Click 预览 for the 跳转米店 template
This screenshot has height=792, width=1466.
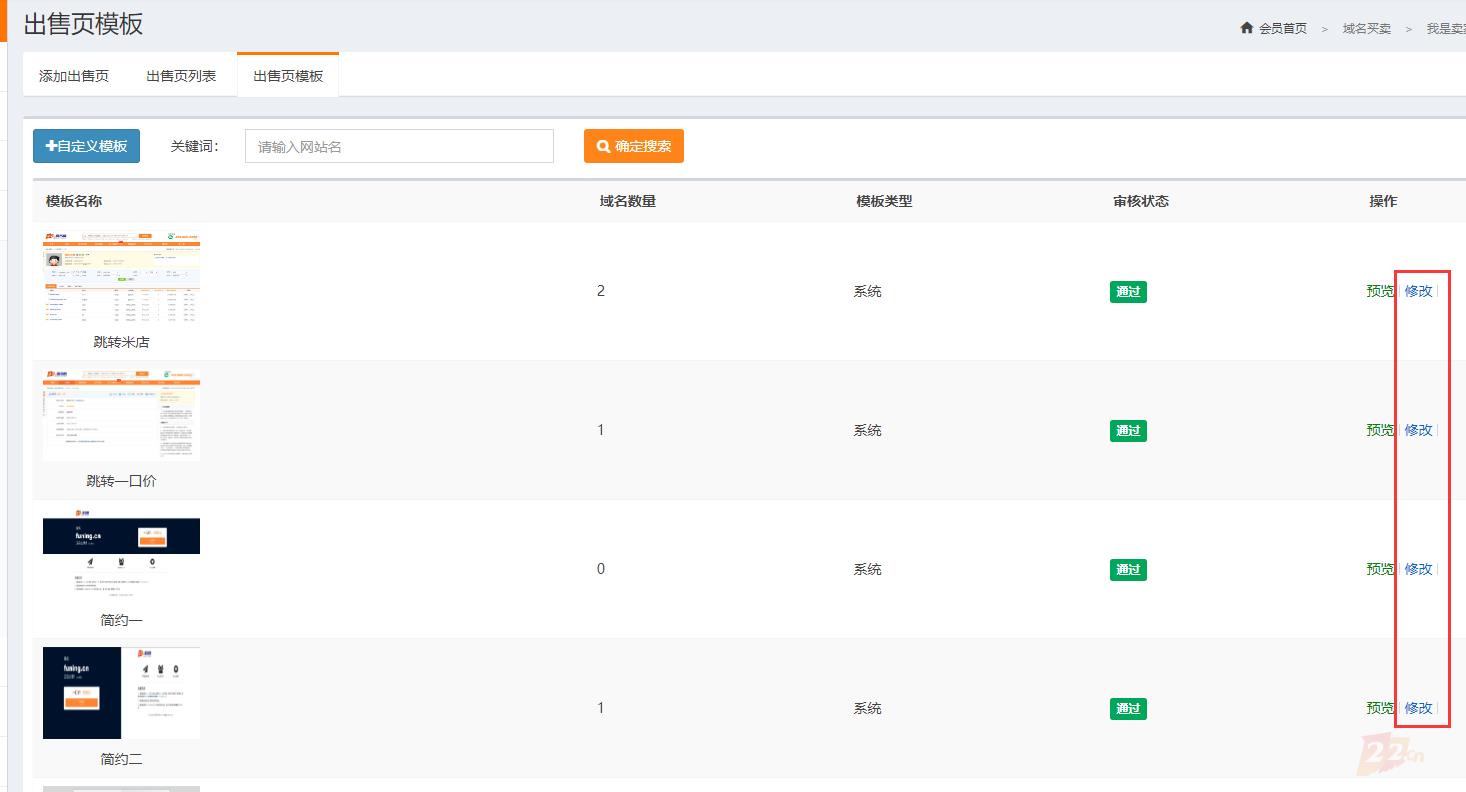click(x=1379, y=291)
